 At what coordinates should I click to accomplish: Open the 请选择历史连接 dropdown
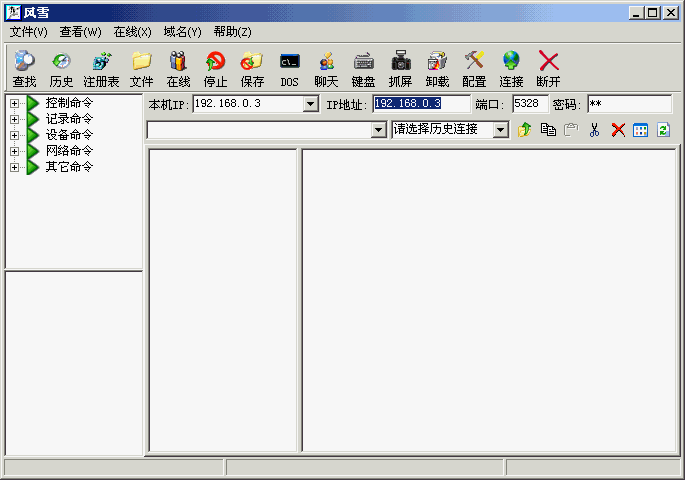[x=501, y=130]
